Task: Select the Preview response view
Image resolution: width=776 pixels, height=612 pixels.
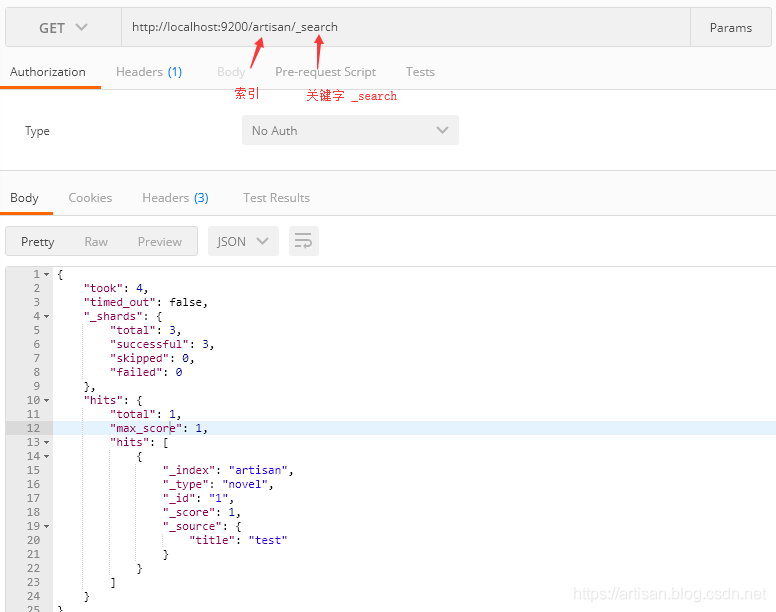Action: point(160,242)
